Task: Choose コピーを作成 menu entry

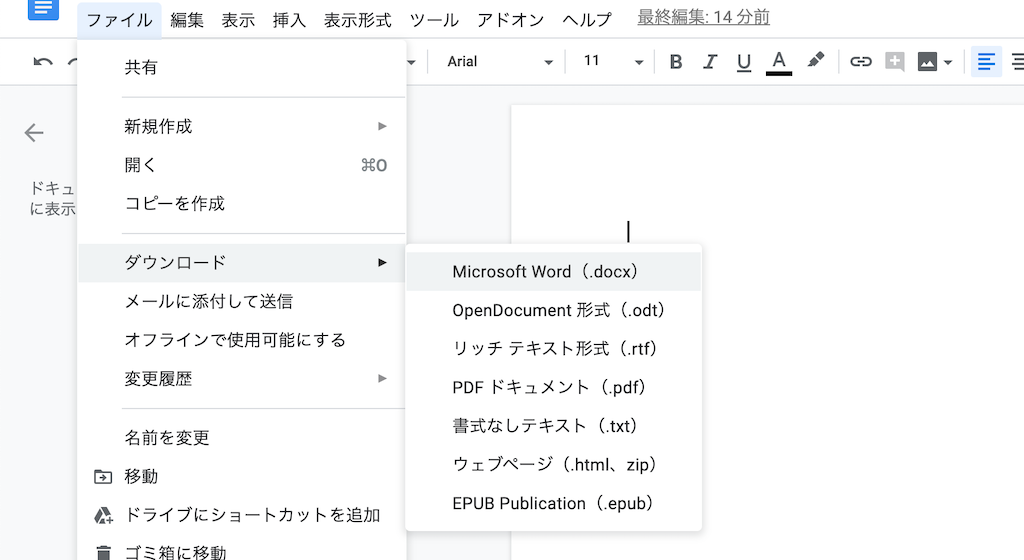Action: (x=242, y=204)
